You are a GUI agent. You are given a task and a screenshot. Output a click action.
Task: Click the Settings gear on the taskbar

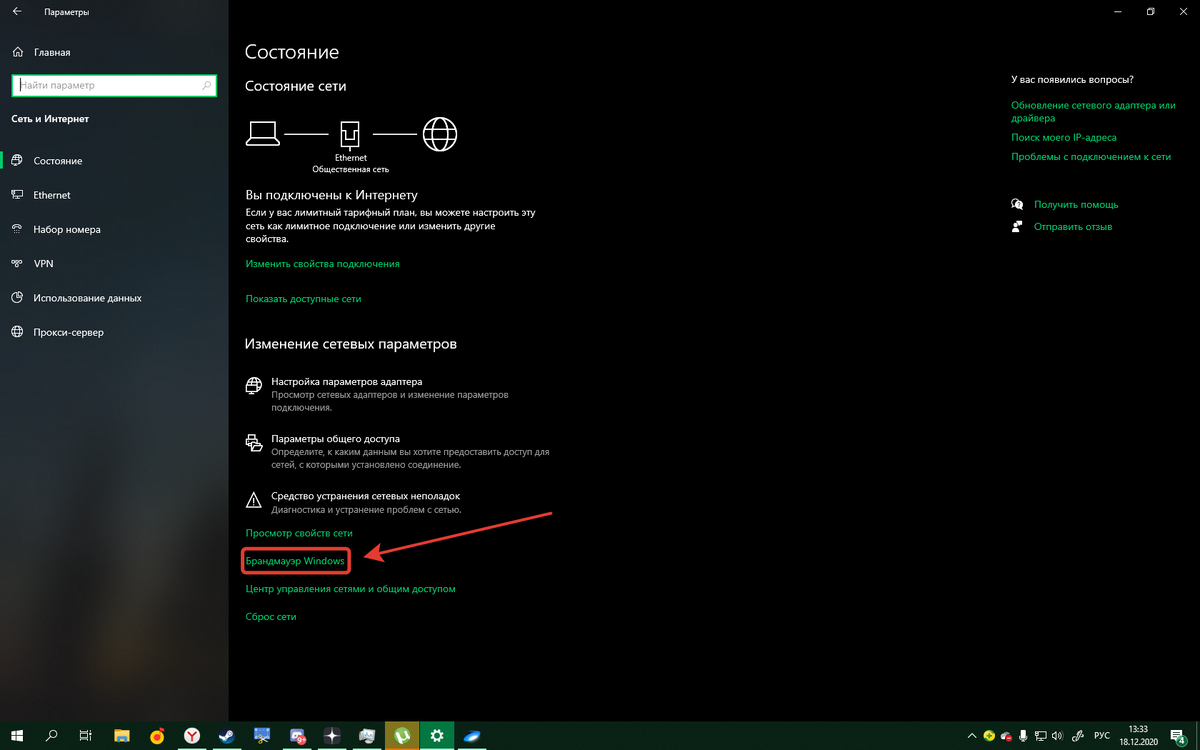[437, 735]
